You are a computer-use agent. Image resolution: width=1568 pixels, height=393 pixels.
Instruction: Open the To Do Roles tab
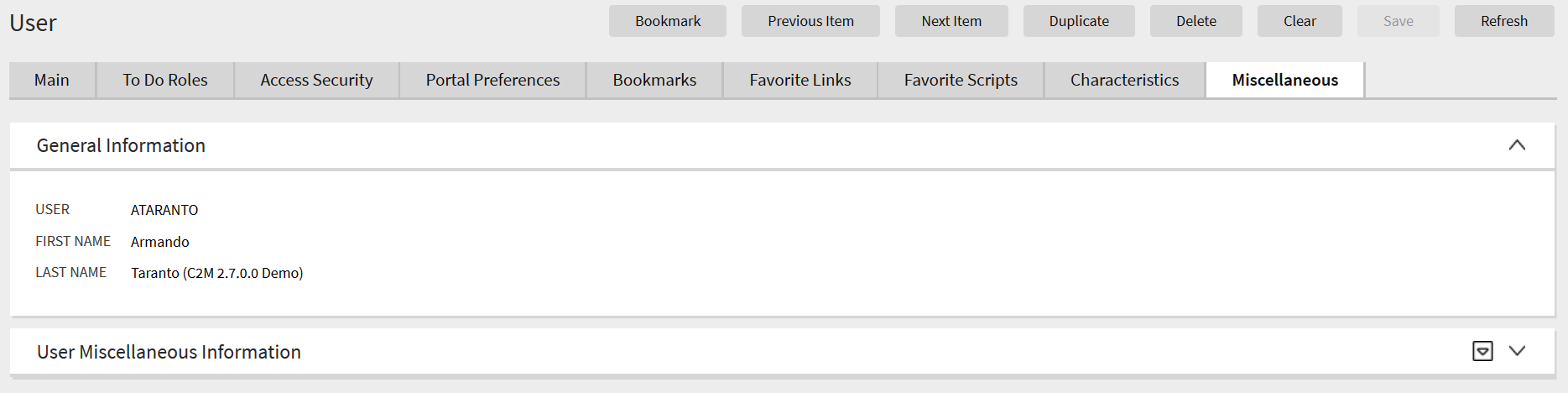click(165, 80)
